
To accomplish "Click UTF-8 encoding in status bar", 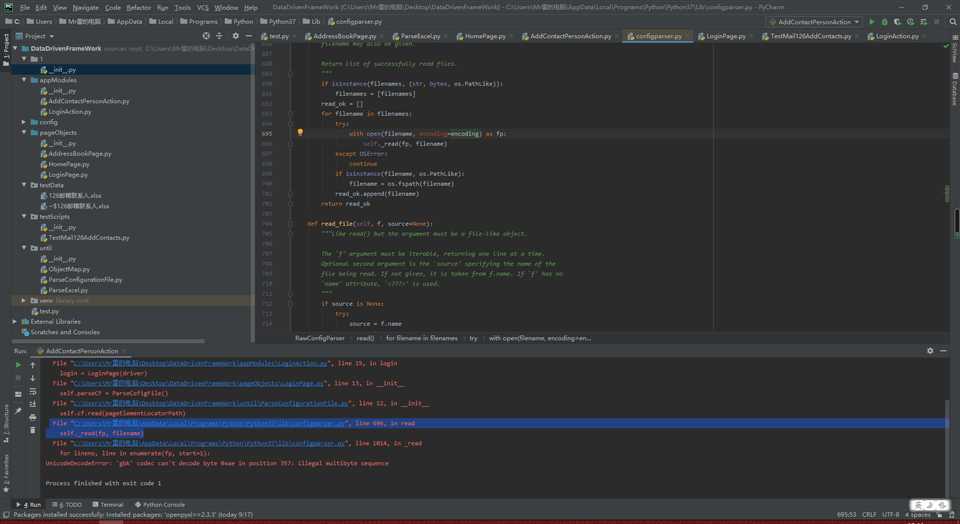I will pos(890,515).
